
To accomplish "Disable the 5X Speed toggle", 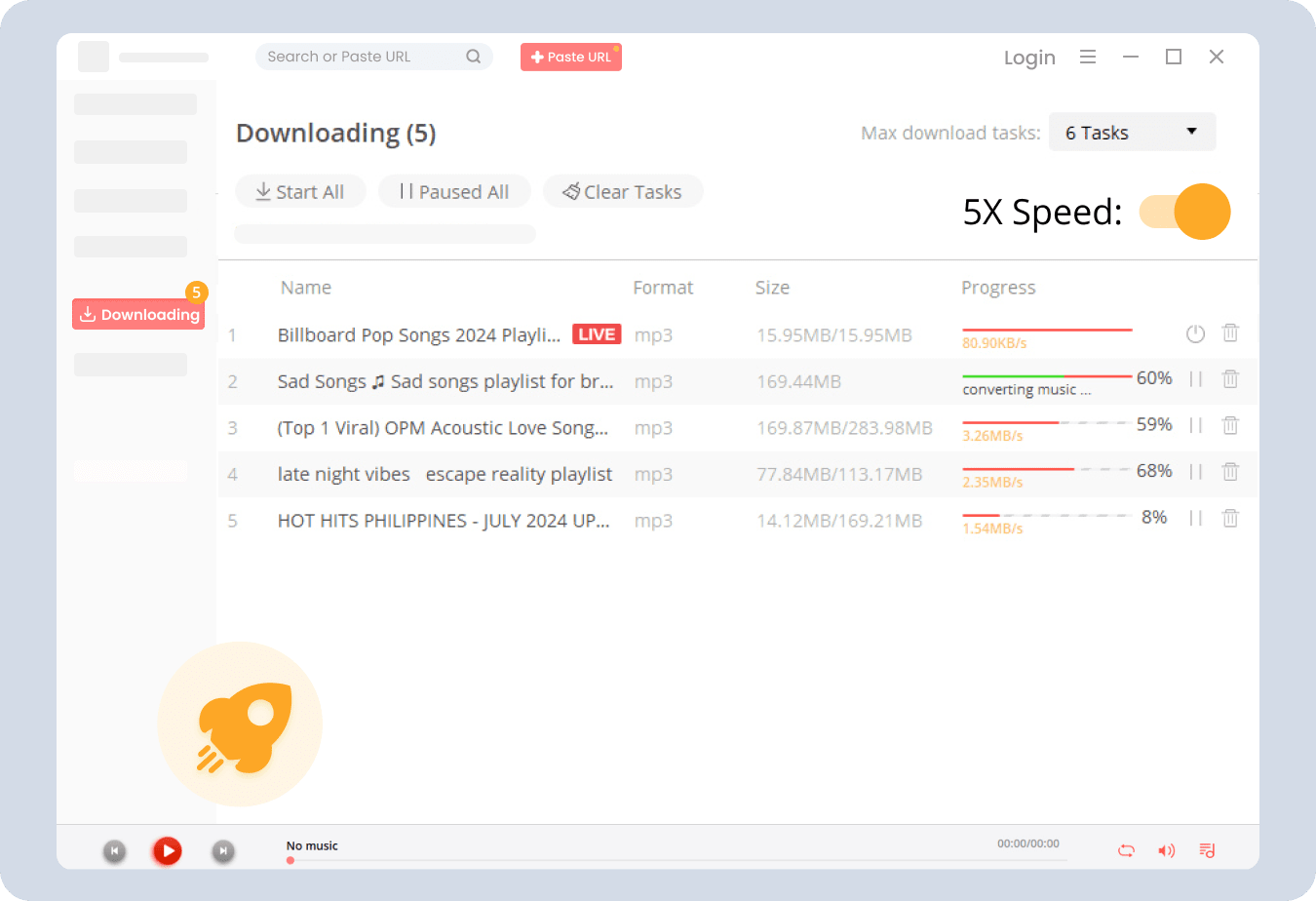I will [x=1184, y=212].
